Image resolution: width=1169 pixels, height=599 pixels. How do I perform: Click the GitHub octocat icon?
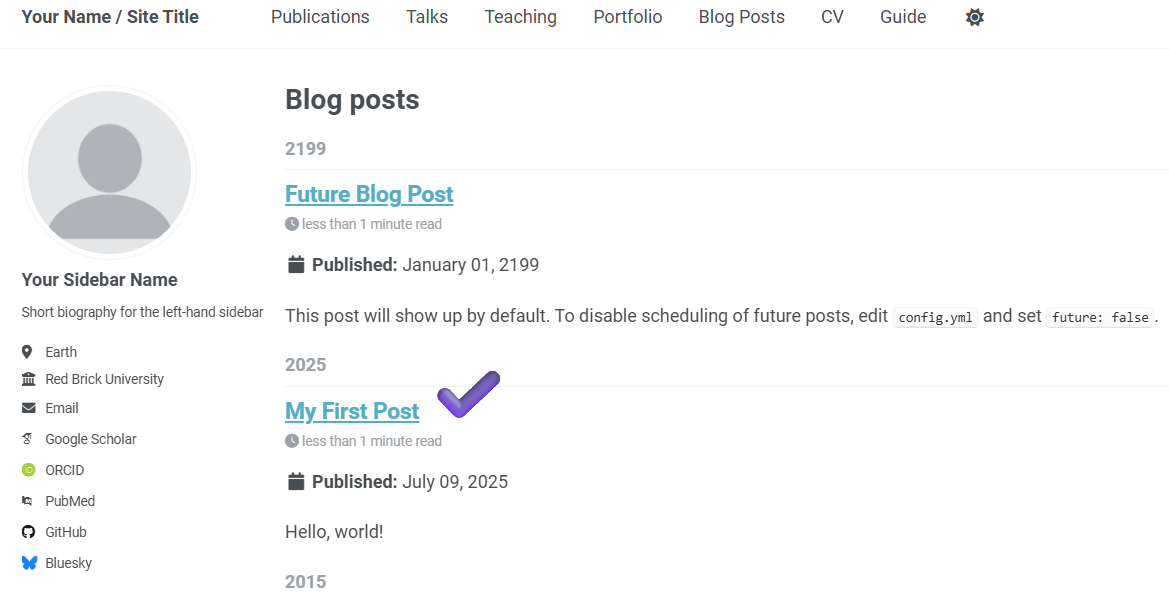pyautogui.click(x=28, y=532)
